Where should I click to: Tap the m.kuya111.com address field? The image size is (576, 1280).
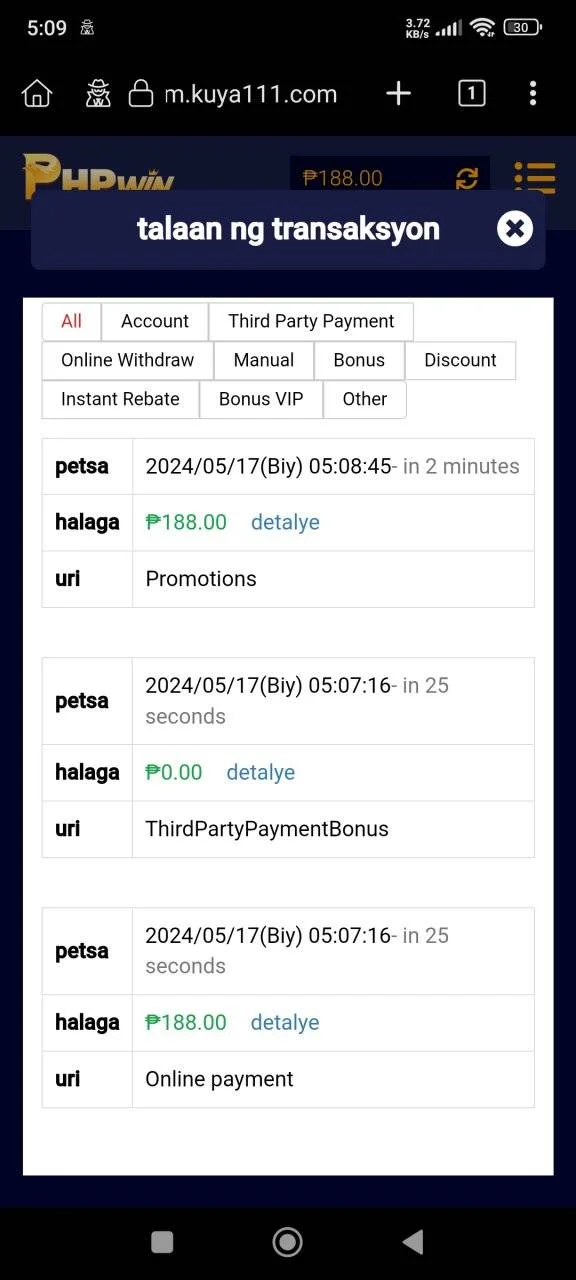click(x=250, y=94)
